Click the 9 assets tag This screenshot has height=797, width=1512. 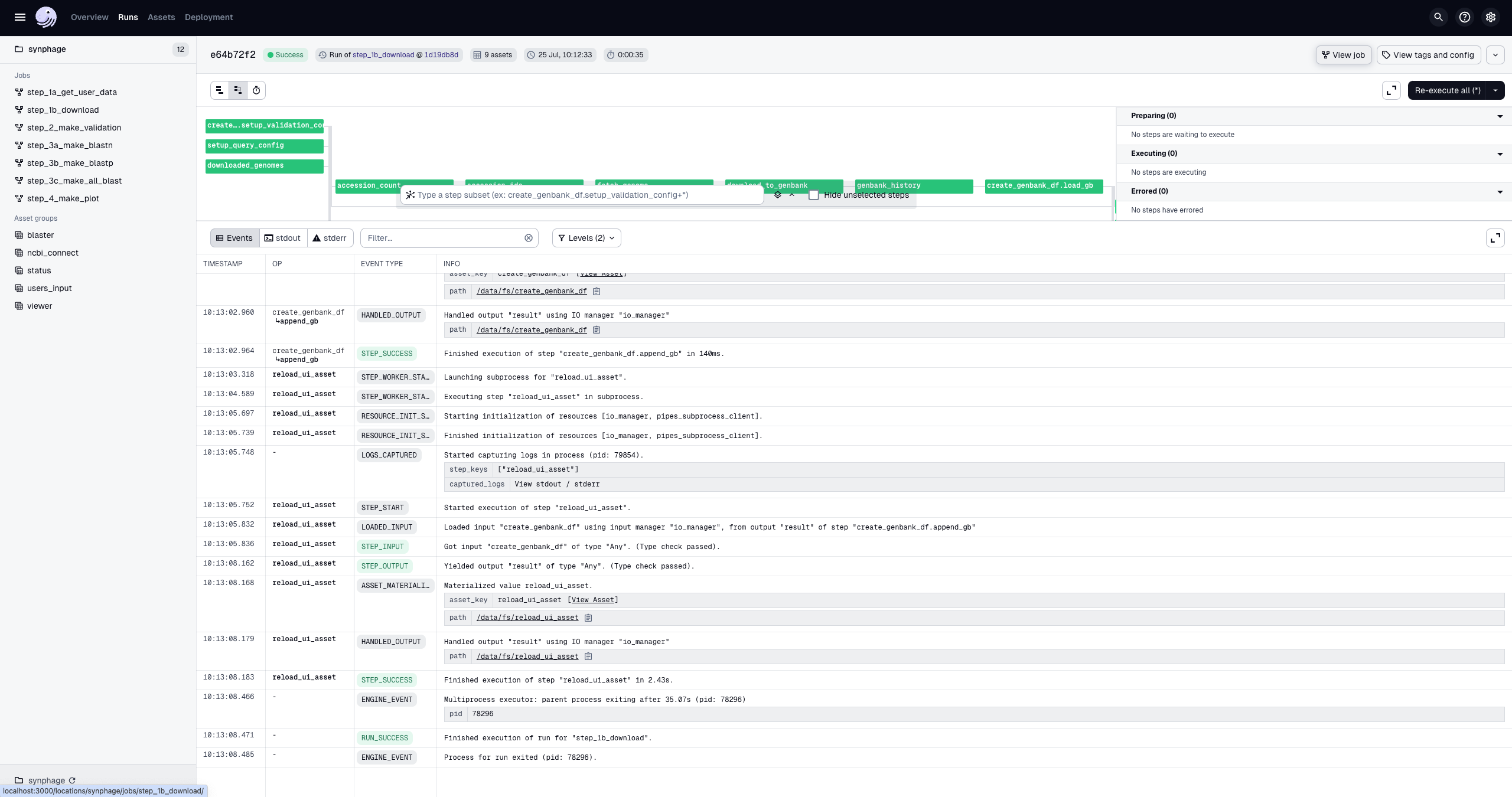coord(493,55)
